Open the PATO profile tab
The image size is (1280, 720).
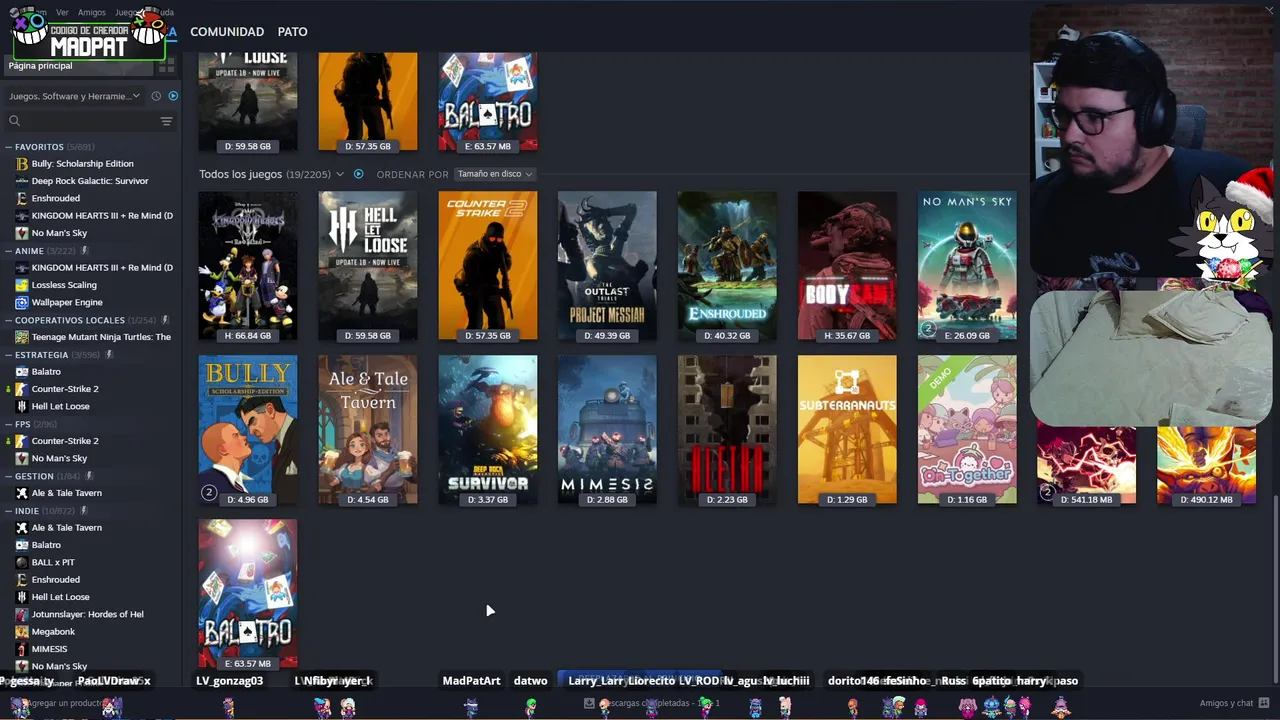[x=292, y=32]
